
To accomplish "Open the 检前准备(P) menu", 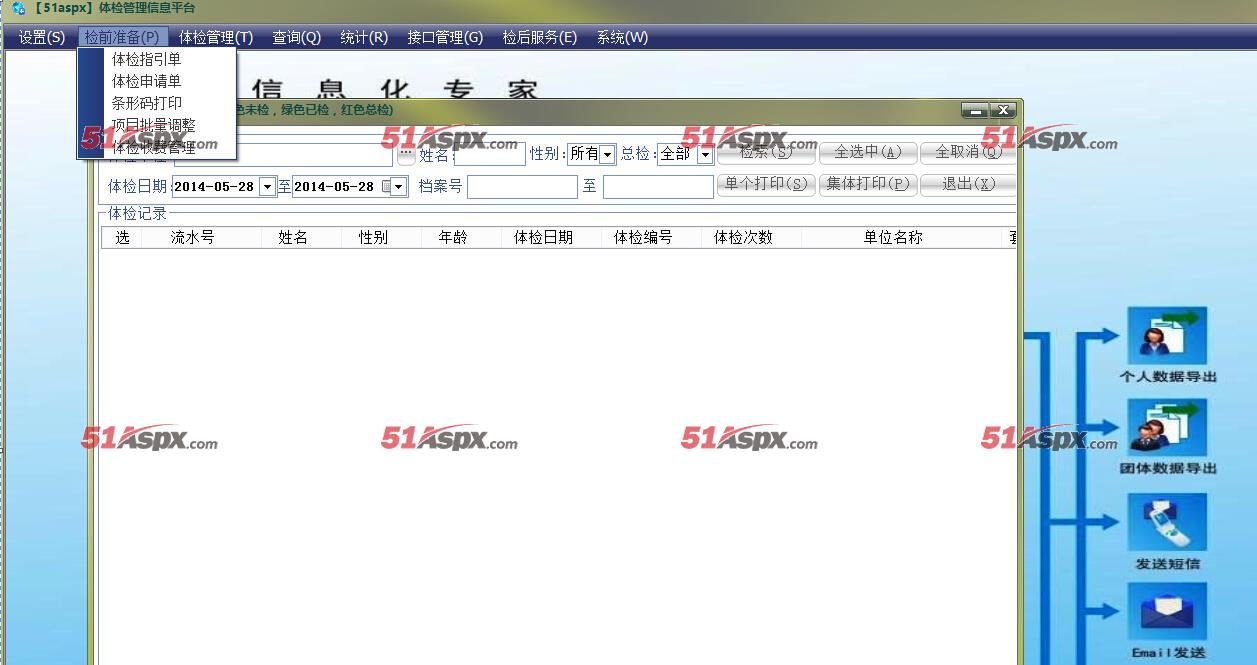I will point(122,37).
